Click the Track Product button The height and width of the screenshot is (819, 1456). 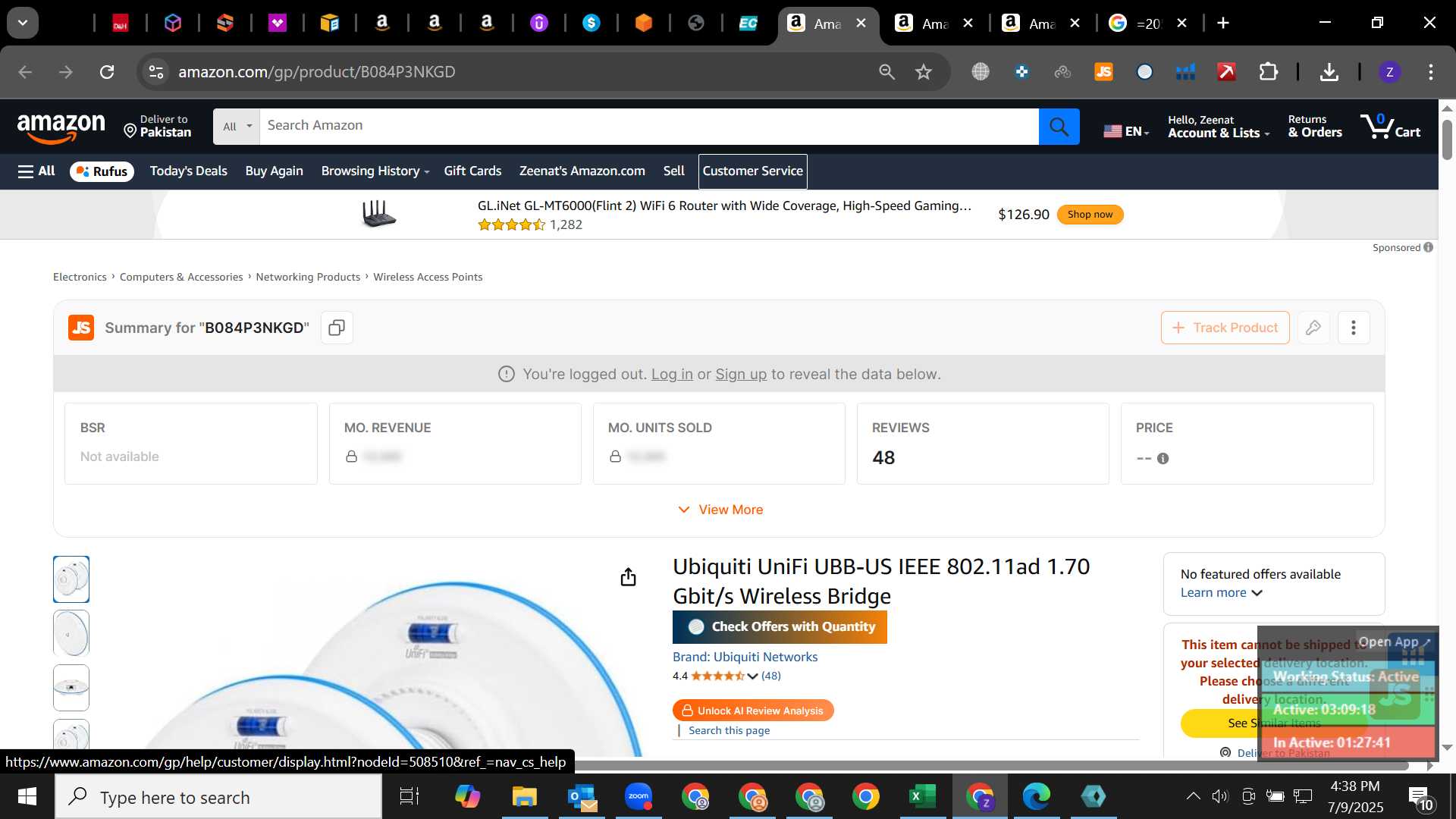(1225, 328)
